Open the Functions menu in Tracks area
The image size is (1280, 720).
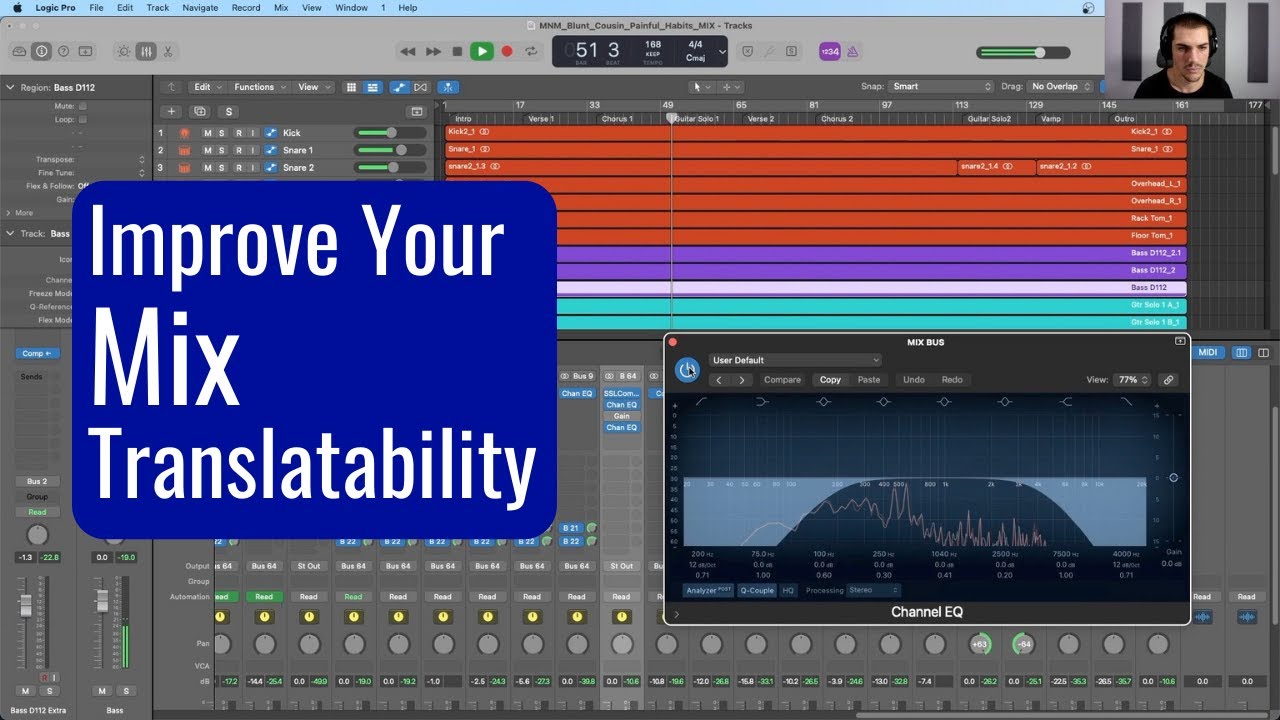[259, 87]
